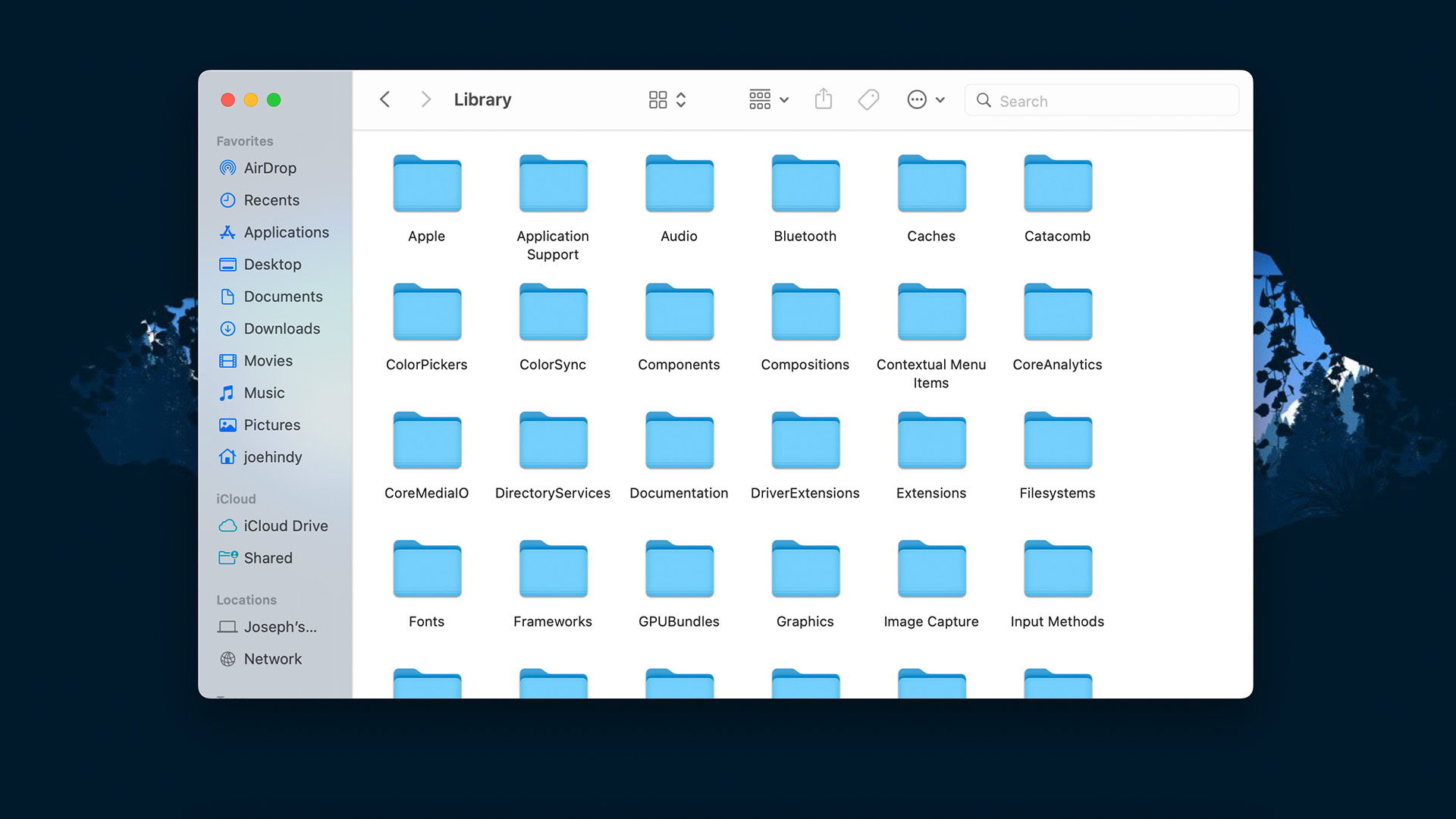Image resolution: width=1456 pixels, height=819 pixels.
Task: Click the green zoom window button
Action: click(x=274, y=100)
